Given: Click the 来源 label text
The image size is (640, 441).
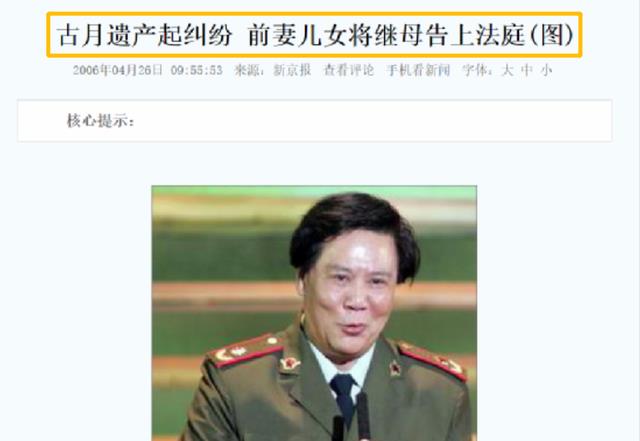Looking at the screenshot, I should click(x=249, y=70).
